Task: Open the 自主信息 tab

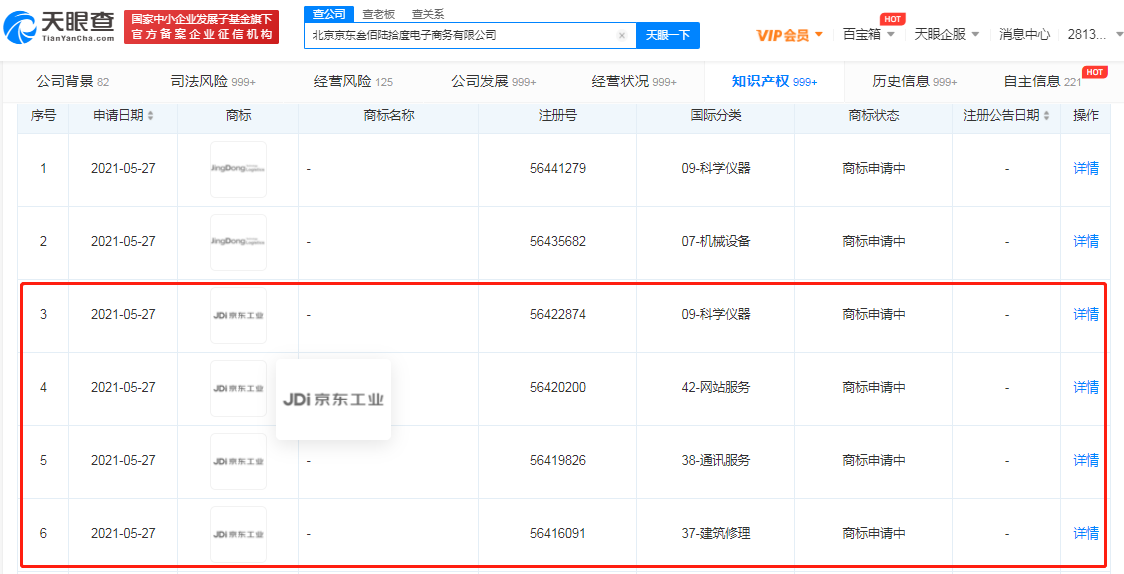Action: (x=1042, y=82)
